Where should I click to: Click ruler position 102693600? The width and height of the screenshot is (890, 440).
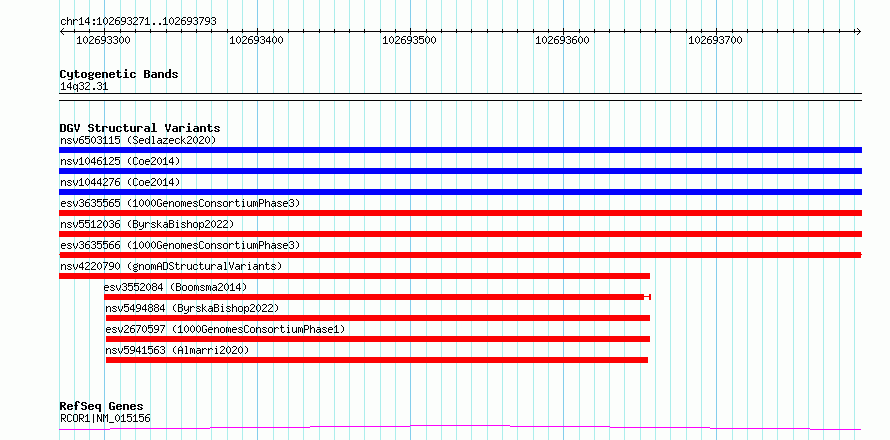click(x=564, y=40)
